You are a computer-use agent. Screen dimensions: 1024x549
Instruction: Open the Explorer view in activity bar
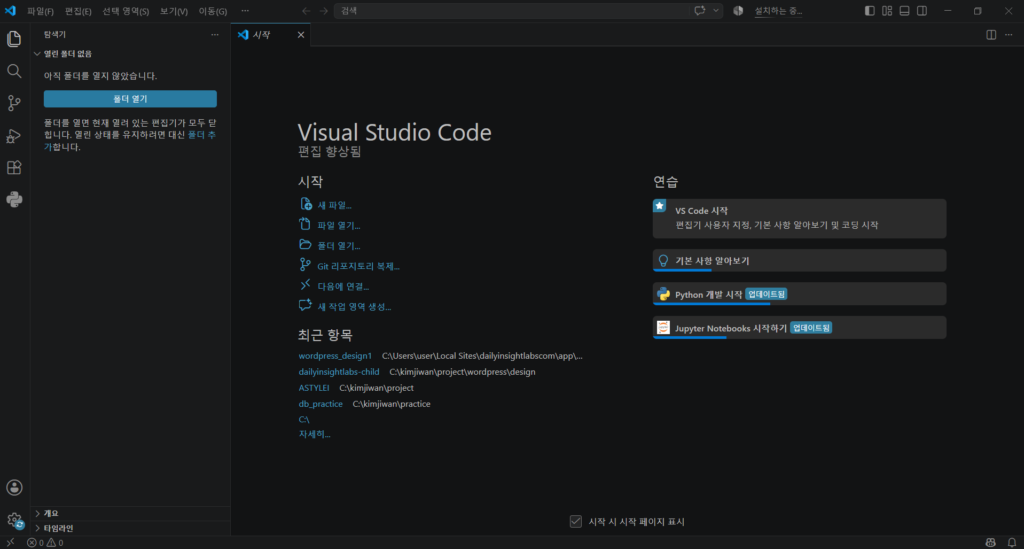(14, 39)
